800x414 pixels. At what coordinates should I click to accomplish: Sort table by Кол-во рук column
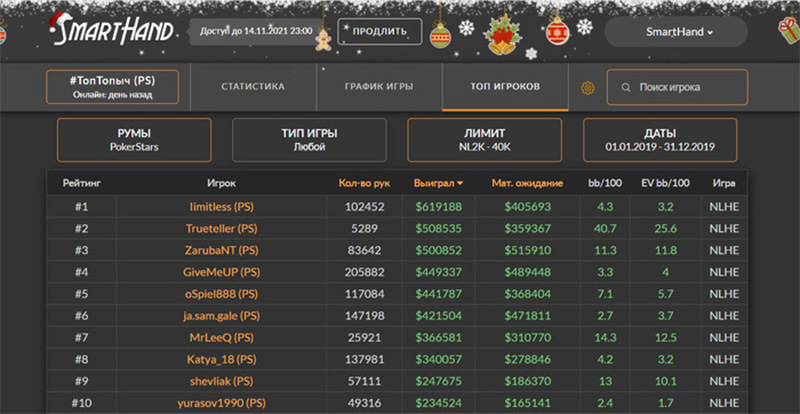pyautogui.click(x=362, y=184)
